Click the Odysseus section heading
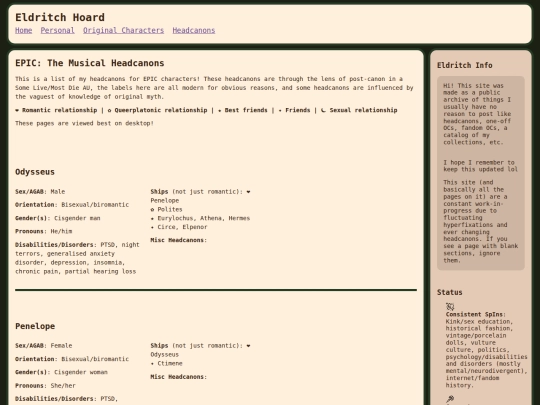This screenshot has width=540, height=405. pyautogui.click(x=35, y=172)
